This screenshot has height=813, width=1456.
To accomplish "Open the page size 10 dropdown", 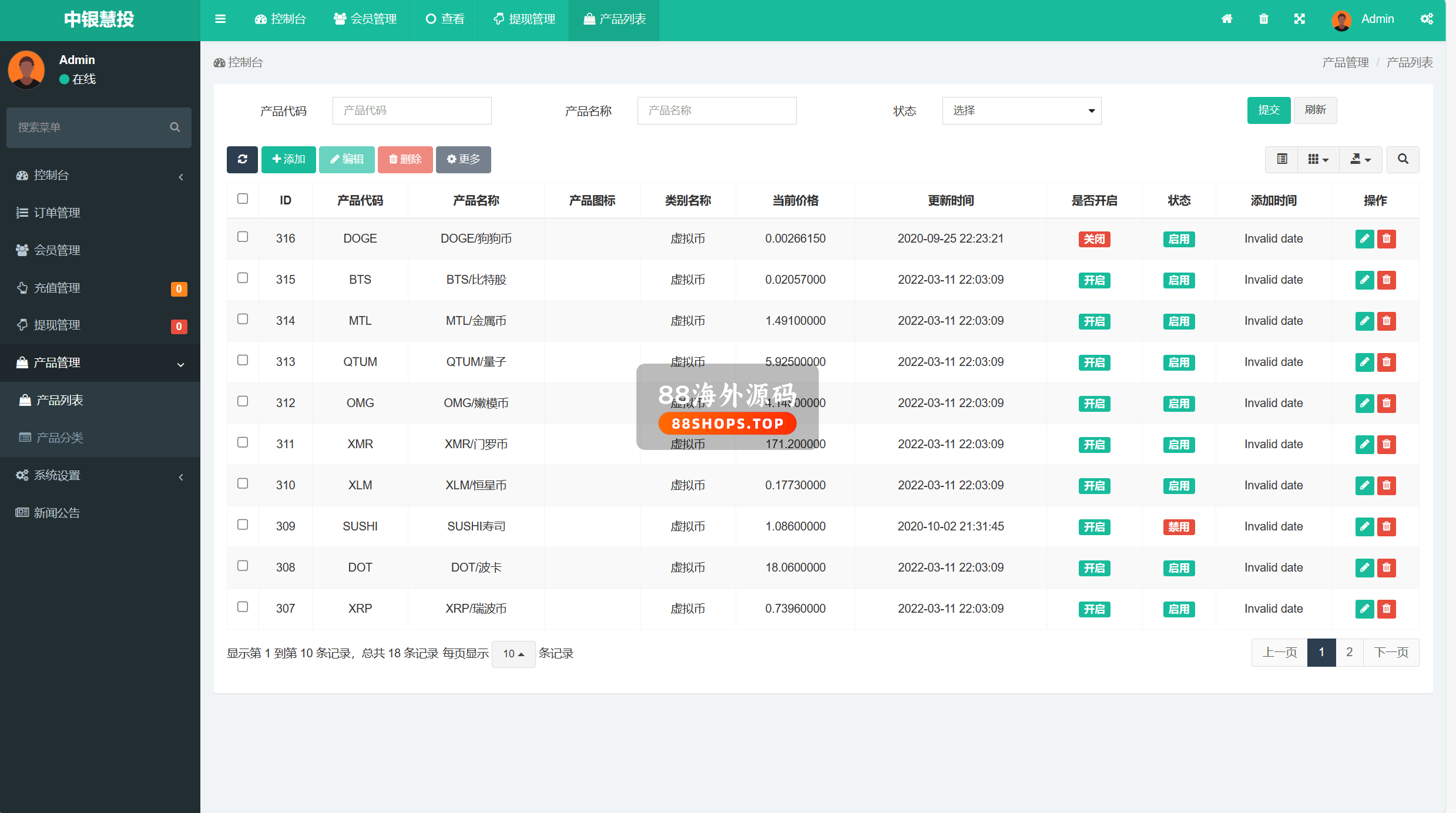I will 513,654.
